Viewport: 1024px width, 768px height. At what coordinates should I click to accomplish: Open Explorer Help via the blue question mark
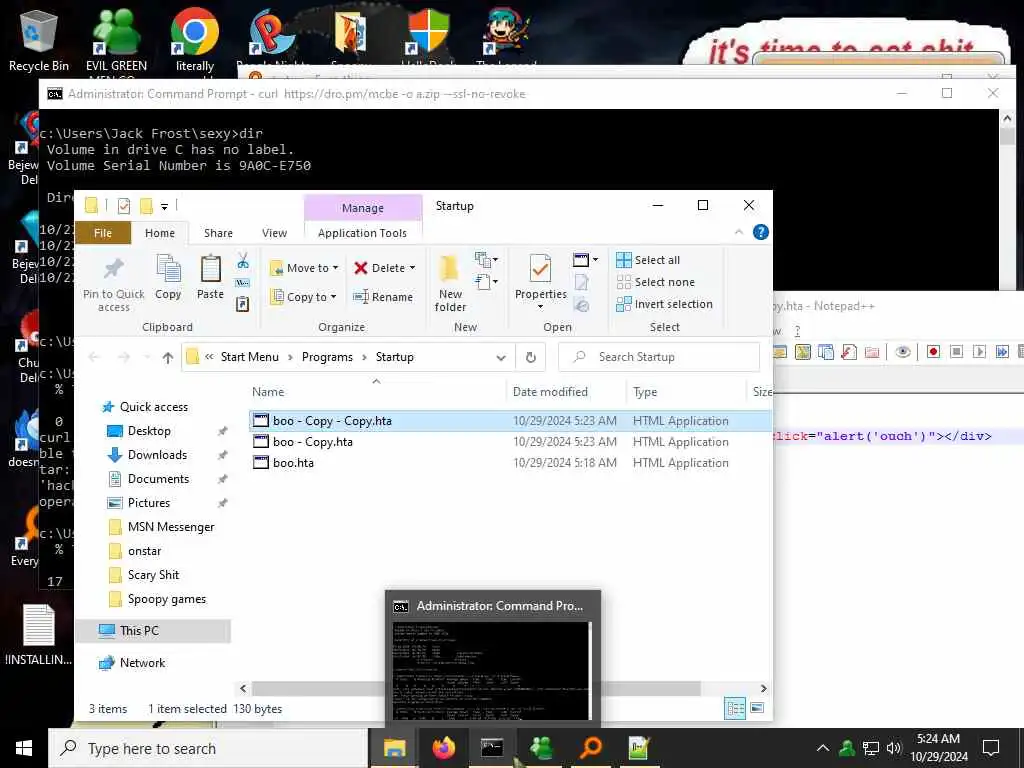[x=760, y=232]
